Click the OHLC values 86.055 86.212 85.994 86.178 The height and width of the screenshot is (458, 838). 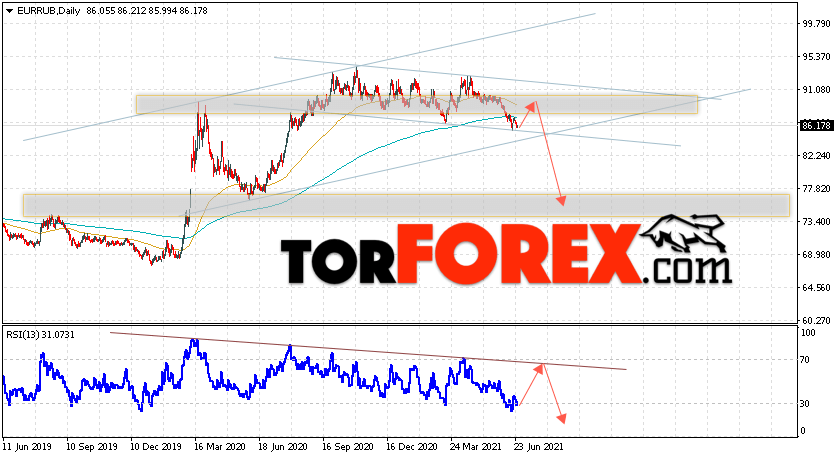tap(147, 11)
